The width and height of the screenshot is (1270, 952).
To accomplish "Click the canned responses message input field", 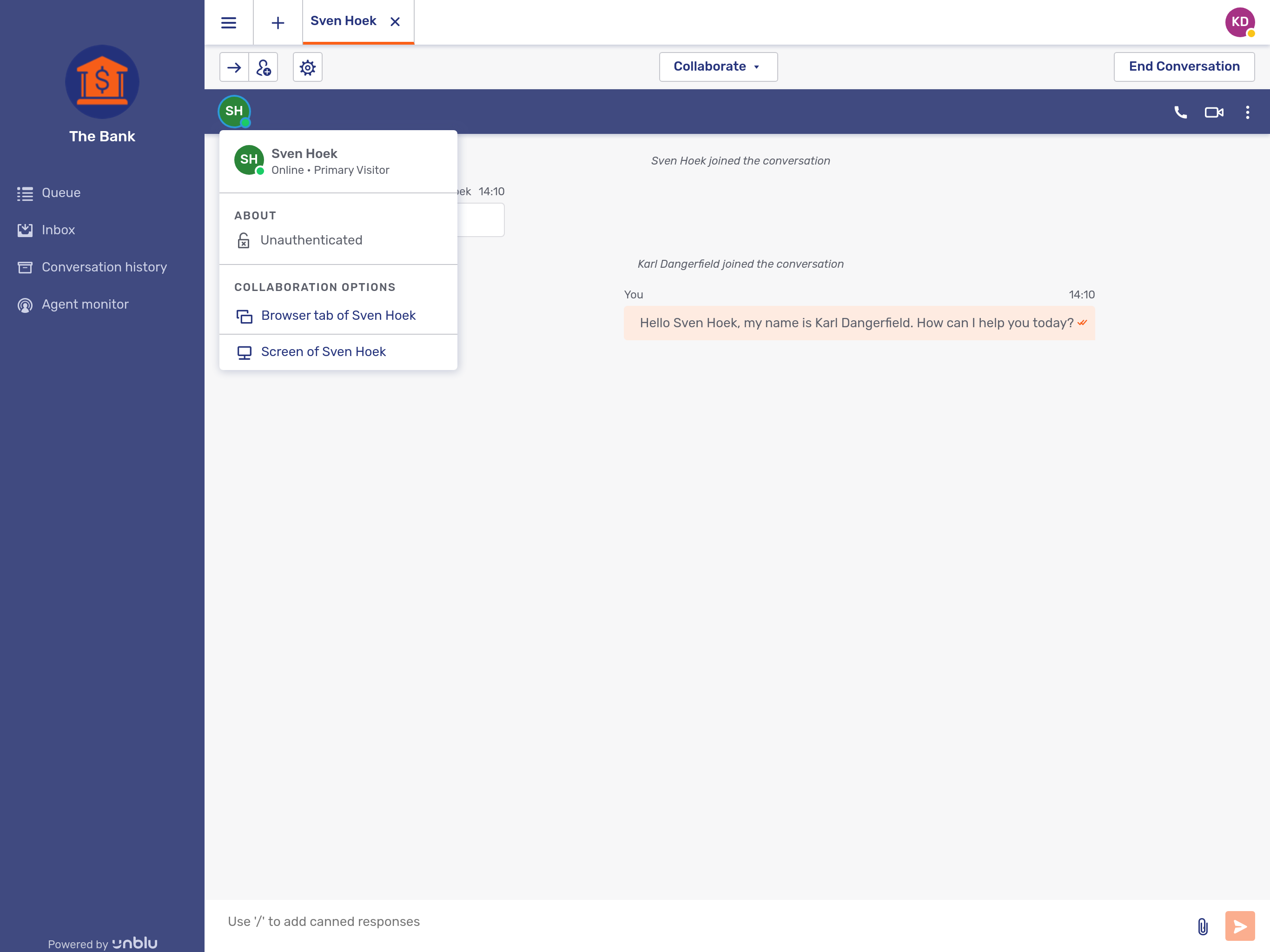I will [689, 922].
